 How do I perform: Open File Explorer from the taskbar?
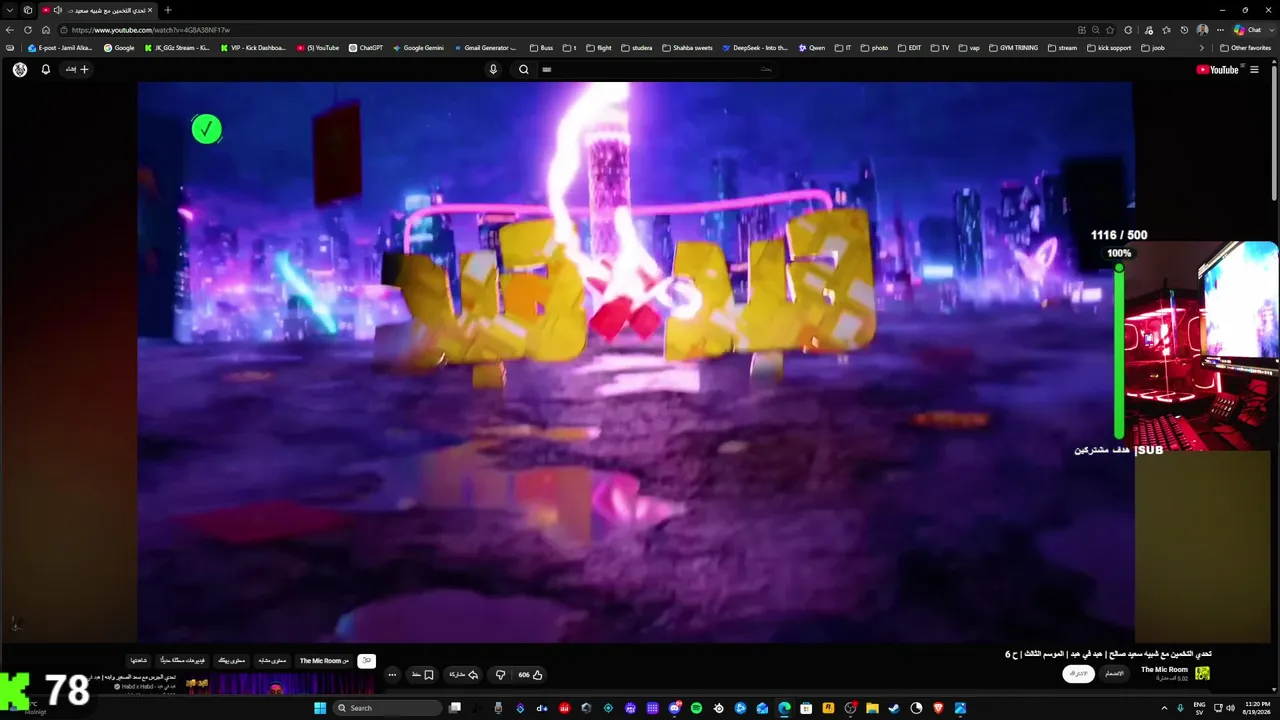[872, 708]
